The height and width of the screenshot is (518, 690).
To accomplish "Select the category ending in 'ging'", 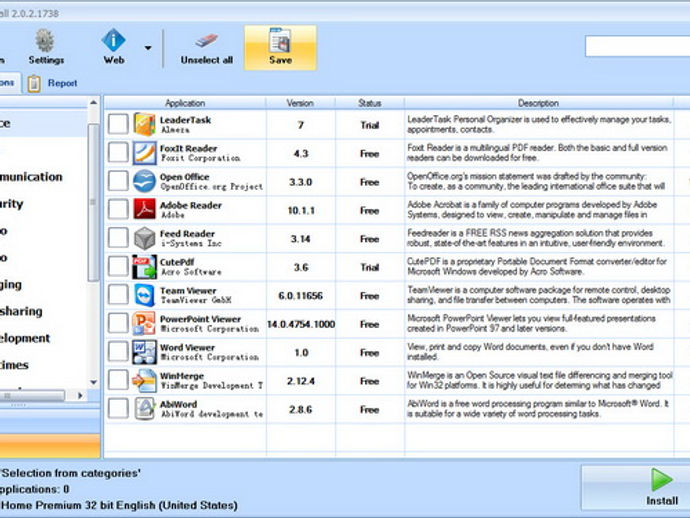I will pyautogui.click(x=11, y=285).
